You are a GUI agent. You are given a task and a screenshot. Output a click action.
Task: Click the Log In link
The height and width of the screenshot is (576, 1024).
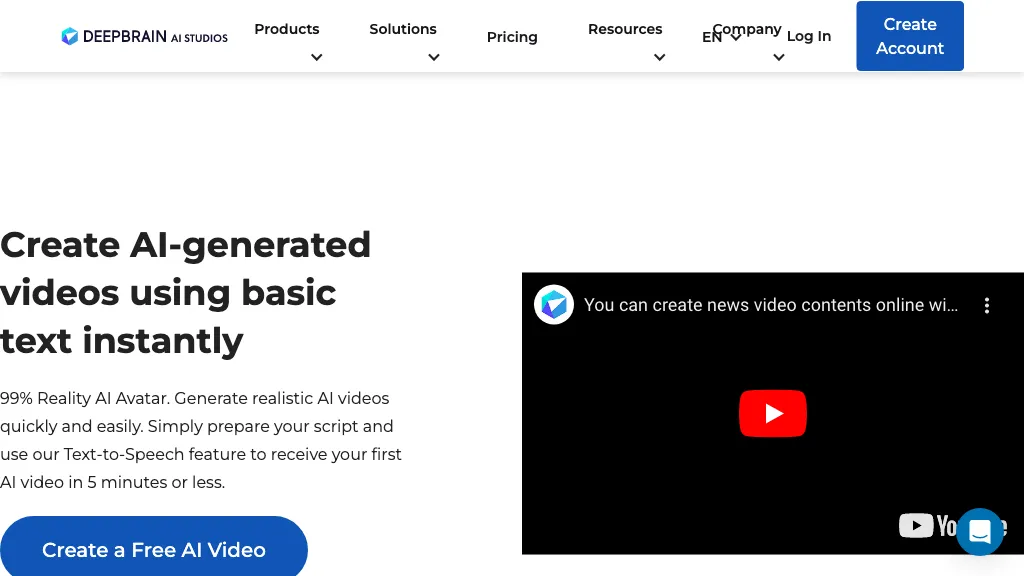809,36
